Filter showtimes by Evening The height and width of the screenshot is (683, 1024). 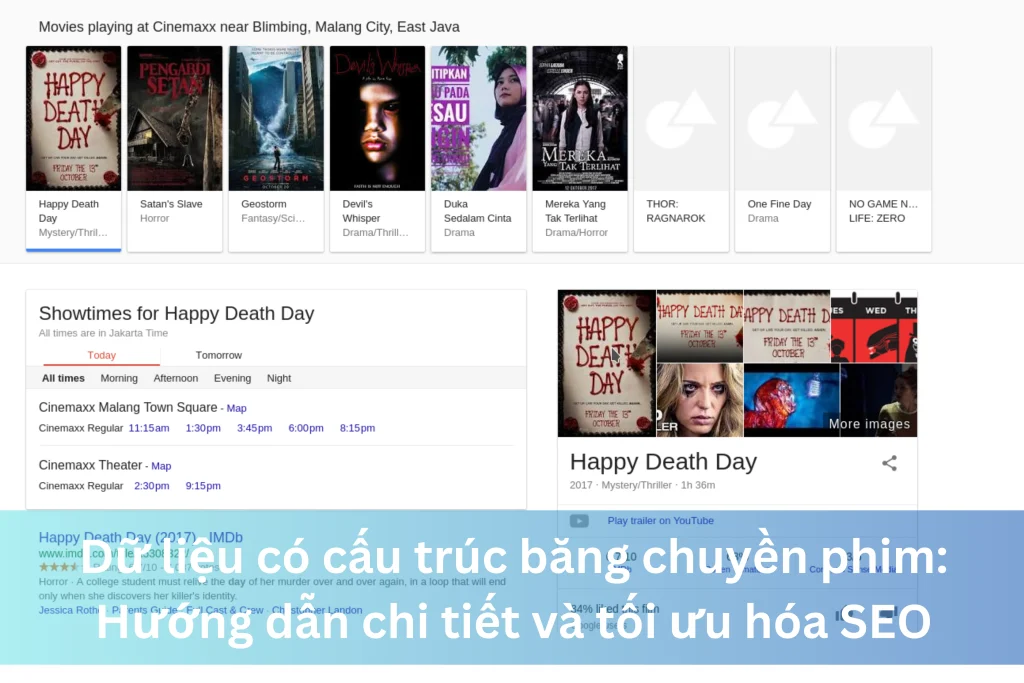pyautogui.click(x=232, y=378)
